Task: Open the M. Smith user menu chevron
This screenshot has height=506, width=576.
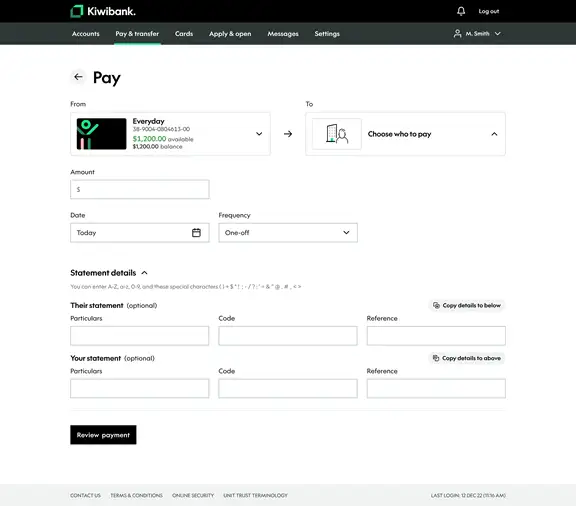Action: click(497, 33)
